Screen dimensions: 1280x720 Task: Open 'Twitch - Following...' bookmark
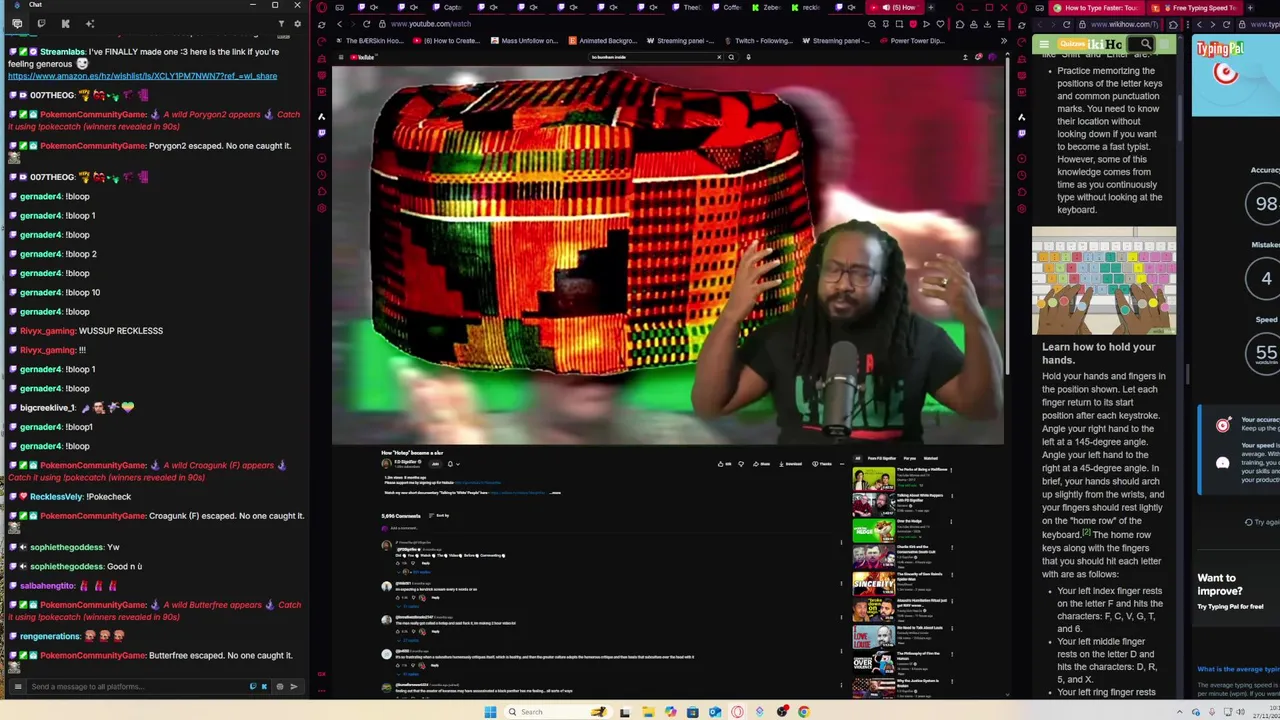pyautogui.click(x=757, y=41)
